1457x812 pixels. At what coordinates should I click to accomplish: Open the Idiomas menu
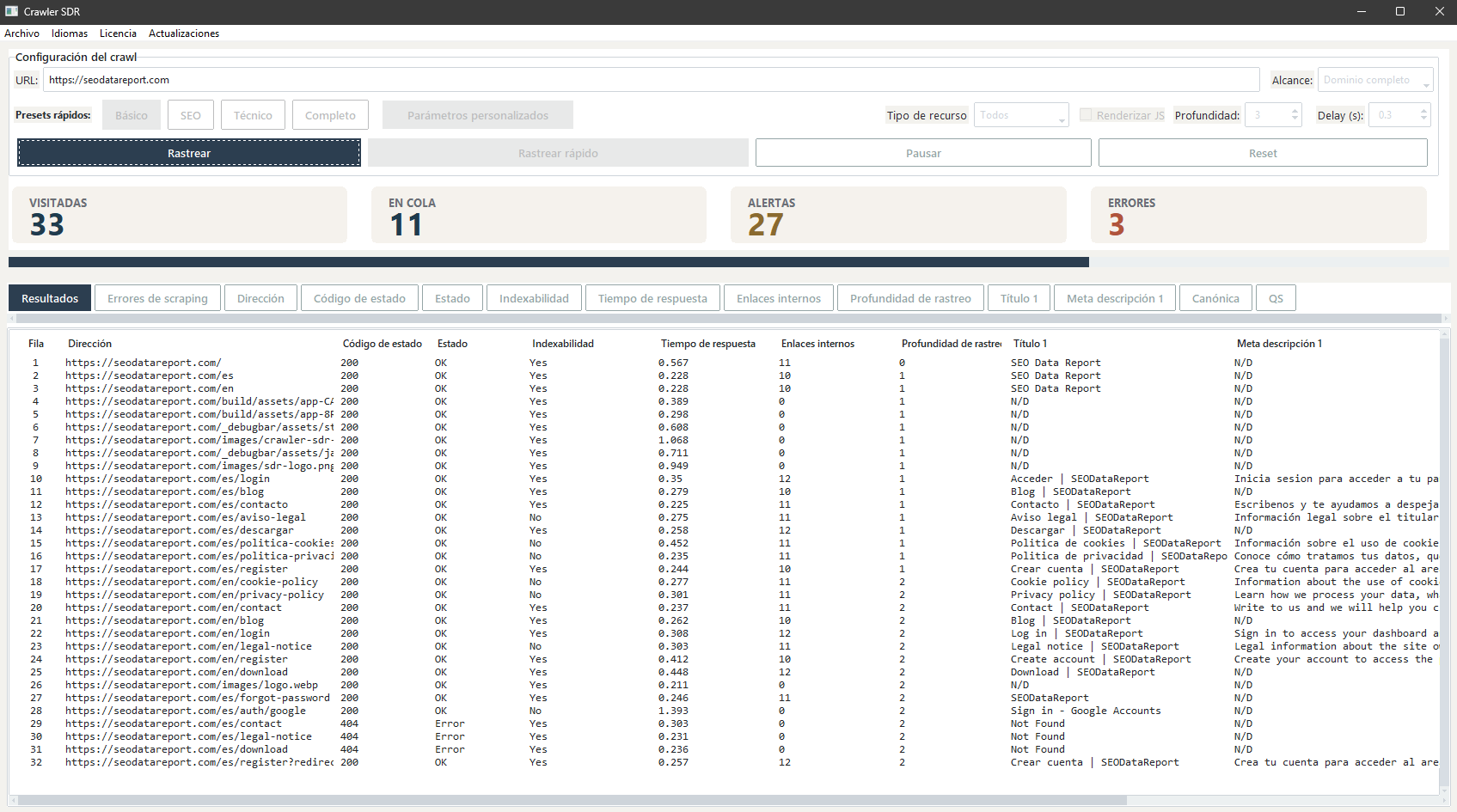click(x=69, y=34)
